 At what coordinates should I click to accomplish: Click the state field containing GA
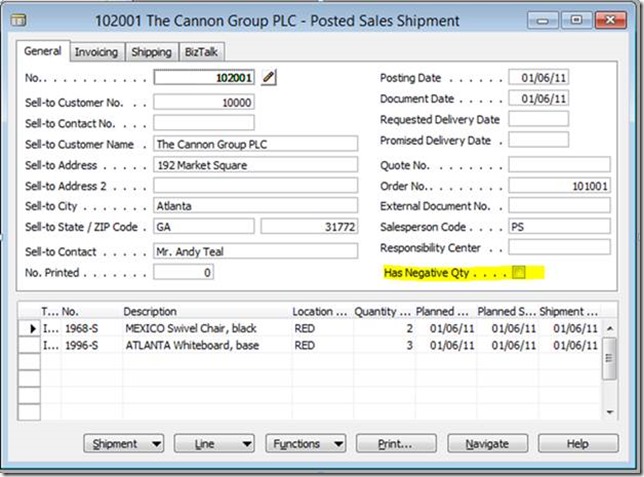[x=204, y=226]
